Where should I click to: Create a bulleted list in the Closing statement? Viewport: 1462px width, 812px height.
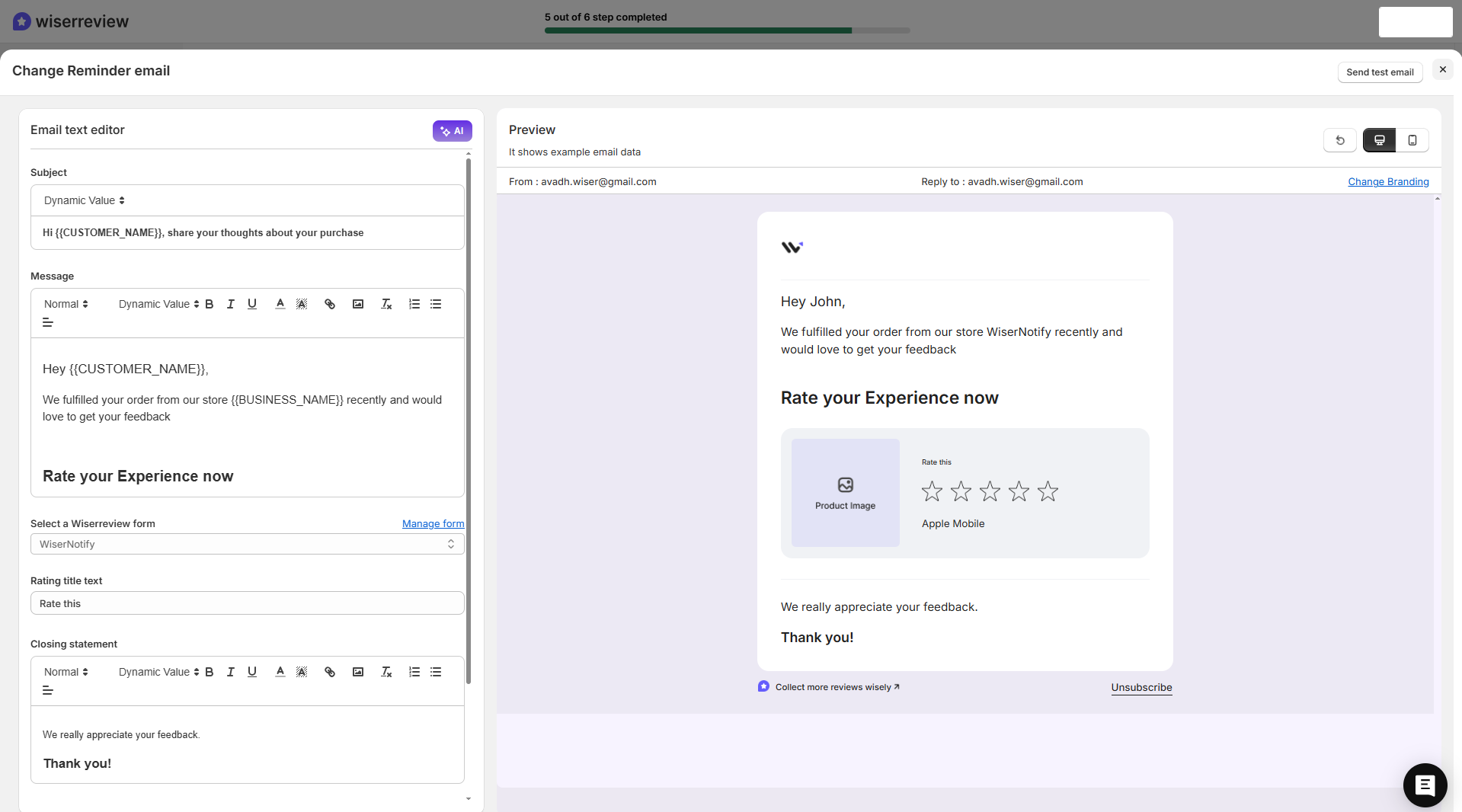(435, 672)
